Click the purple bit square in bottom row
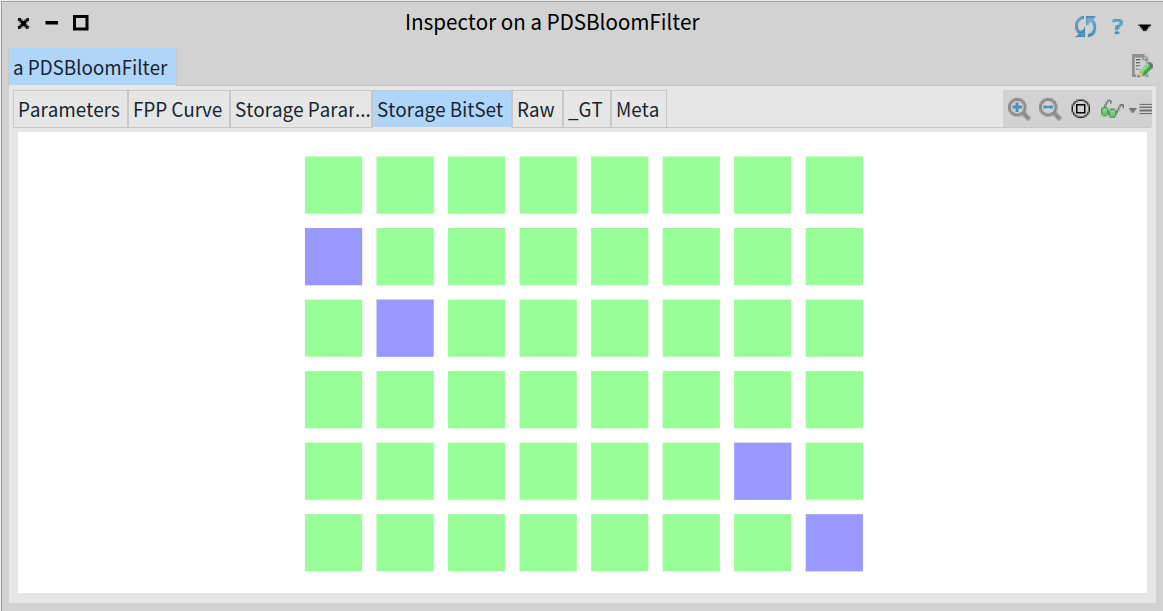This screenshot has height=611, width=1163. (x=834, y=543)
